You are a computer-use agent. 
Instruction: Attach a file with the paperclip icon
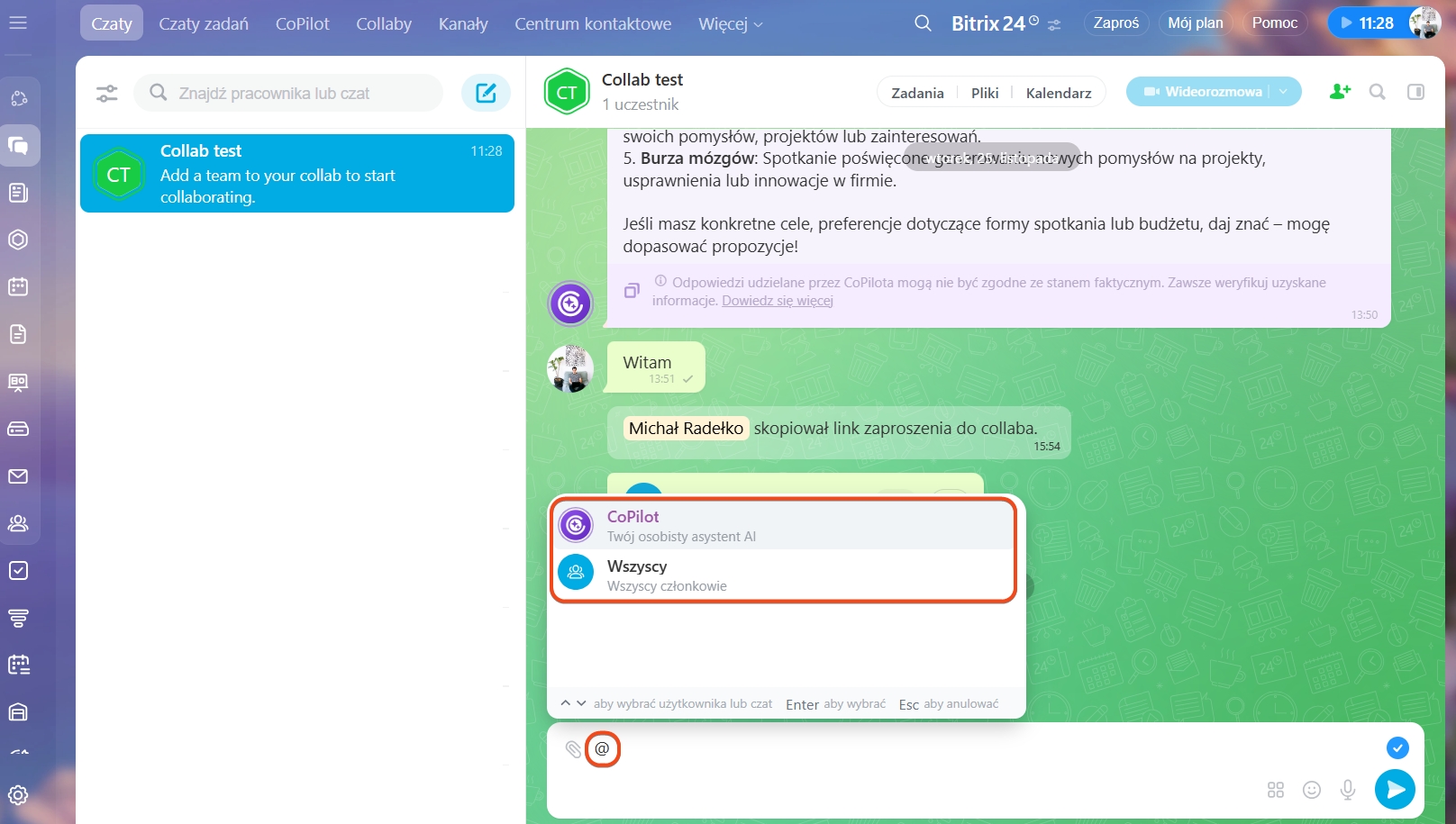573,749
